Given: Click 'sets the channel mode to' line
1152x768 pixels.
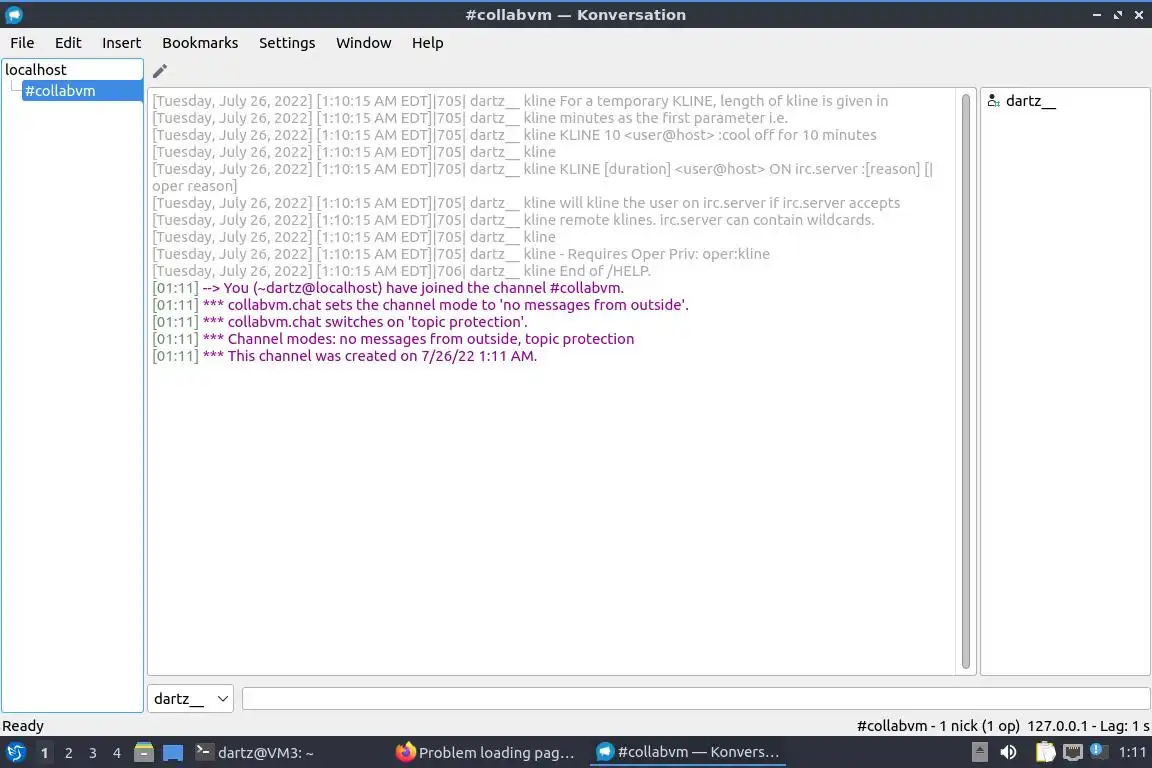Looking at the screenshot, I should pyautogui.click(x=420, y=305).
